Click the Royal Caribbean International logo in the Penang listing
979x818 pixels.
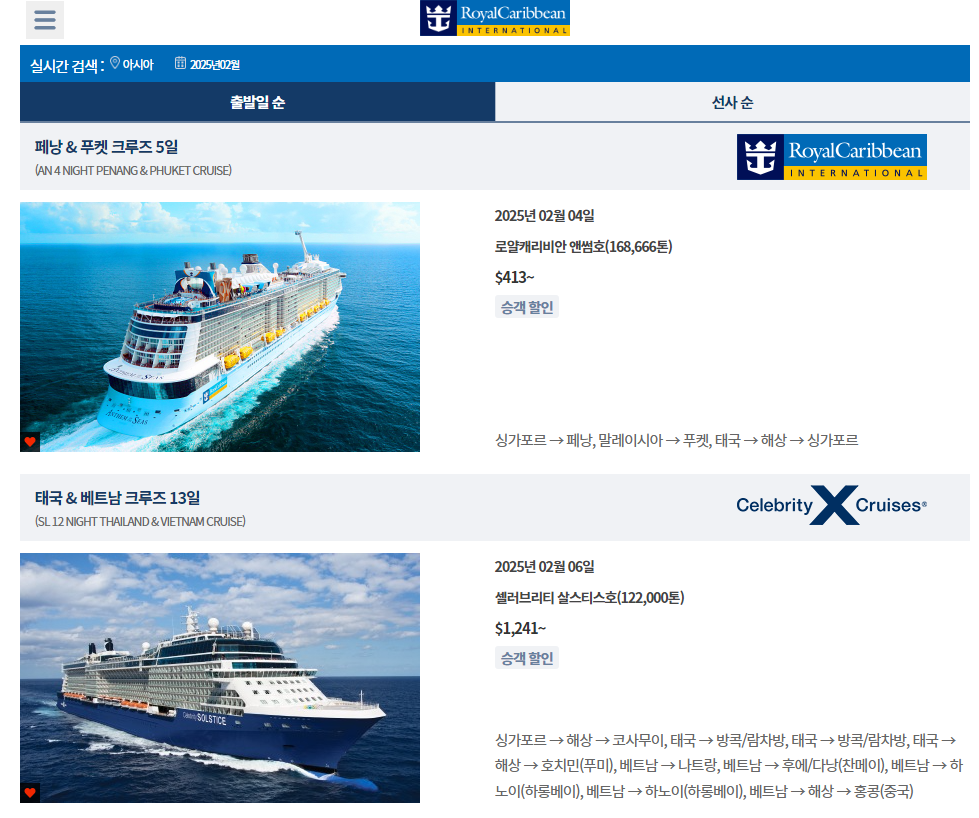click(832, 157)
